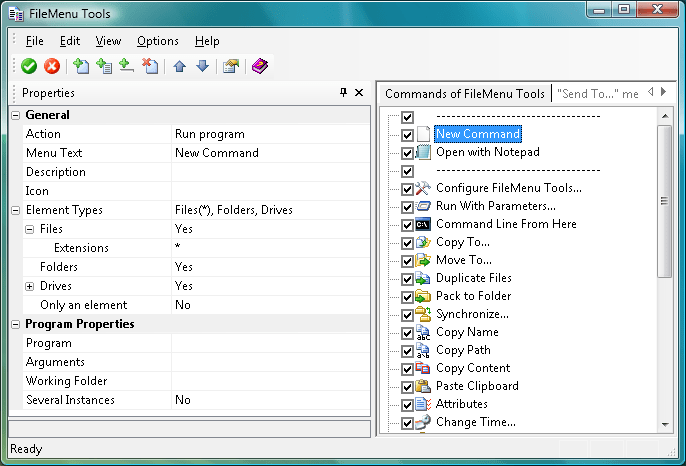Click the Duplicate Files icon

pyautogui.click(x=423, y=278)
